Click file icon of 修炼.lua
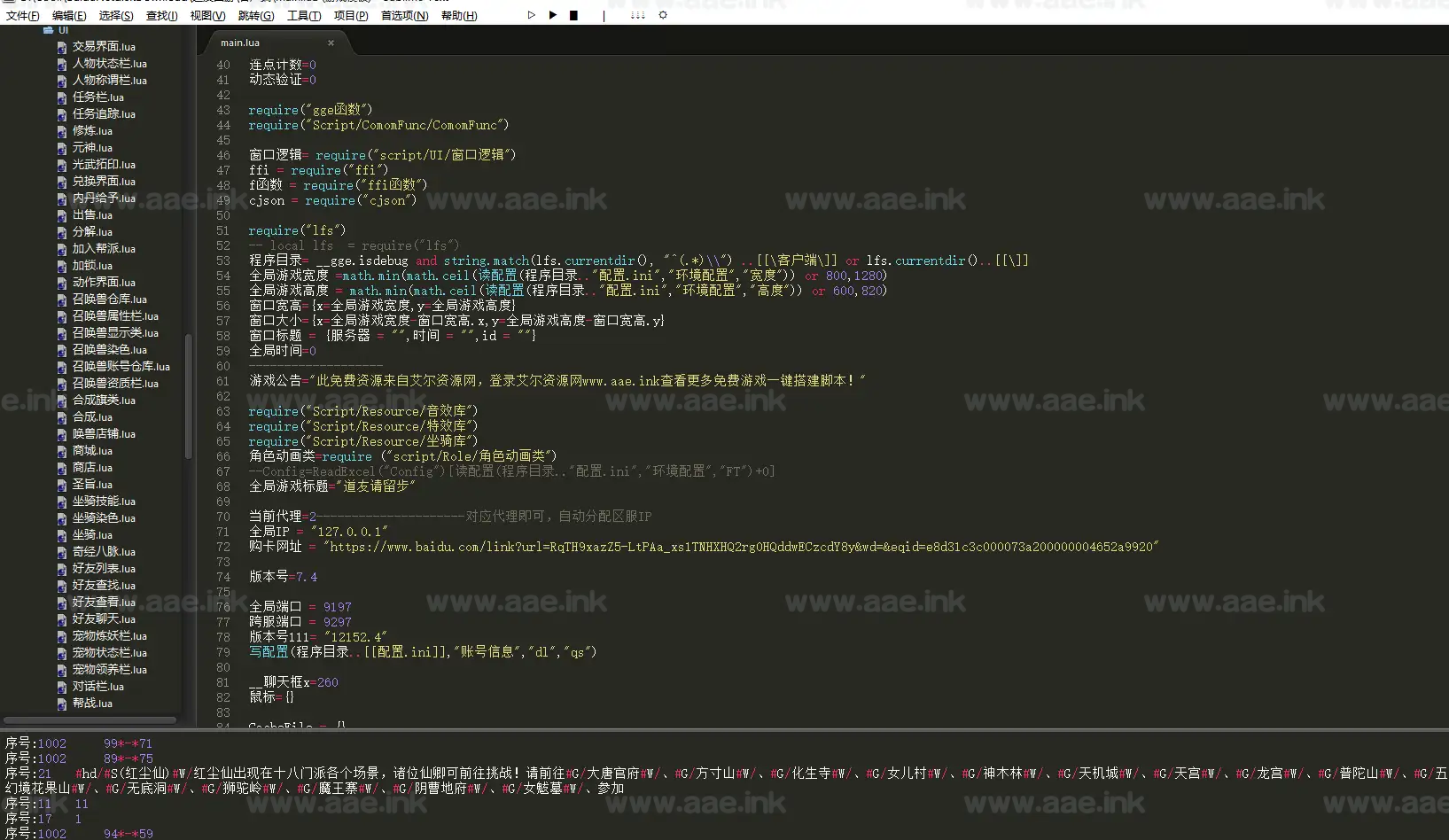This screenshot has width=1449, height=840. click(62, 131)
